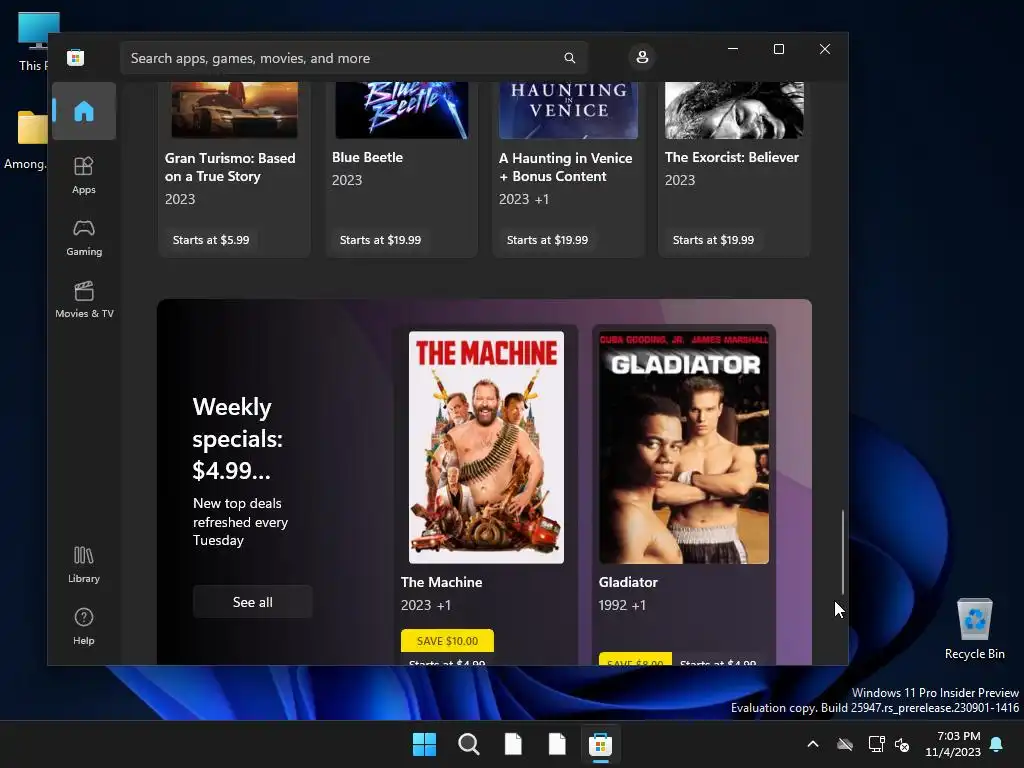Click the cloud sync-off tray icon
1024x768 pixels.
pyautogui.click(x=845, y=744)
